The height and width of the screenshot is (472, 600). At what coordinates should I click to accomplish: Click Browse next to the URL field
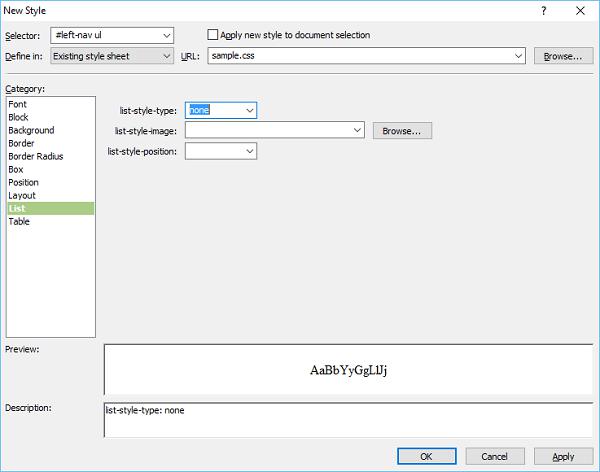(x=562, y=56)
